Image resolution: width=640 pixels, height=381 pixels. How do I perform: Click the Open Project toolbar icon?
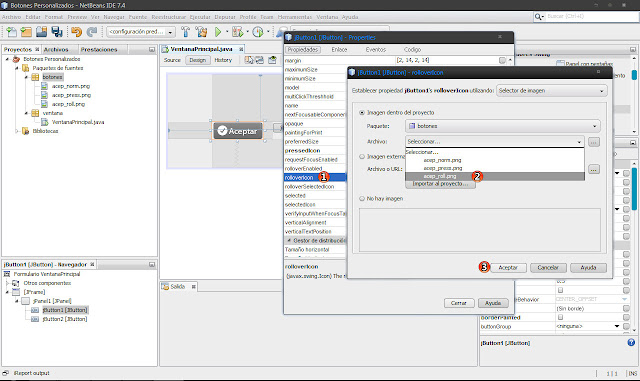pyautogui.click(x=41, y=32)
